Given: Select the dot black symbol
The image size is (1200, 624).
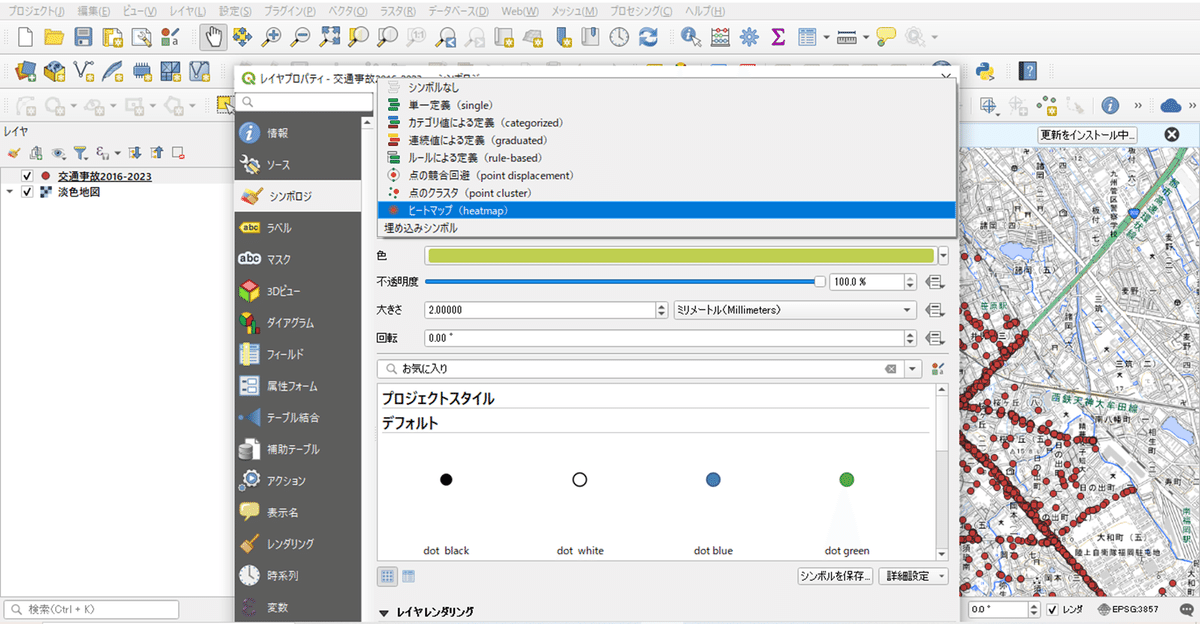Looking at the screenshot, I should pyautogui.click(x=446, y=480).
